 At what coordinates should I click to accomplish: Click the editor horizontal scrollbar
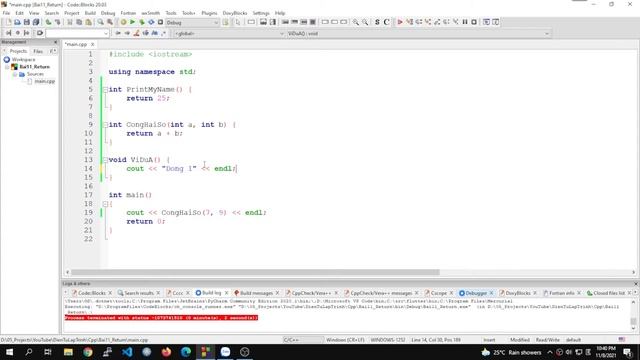(255, 272)
